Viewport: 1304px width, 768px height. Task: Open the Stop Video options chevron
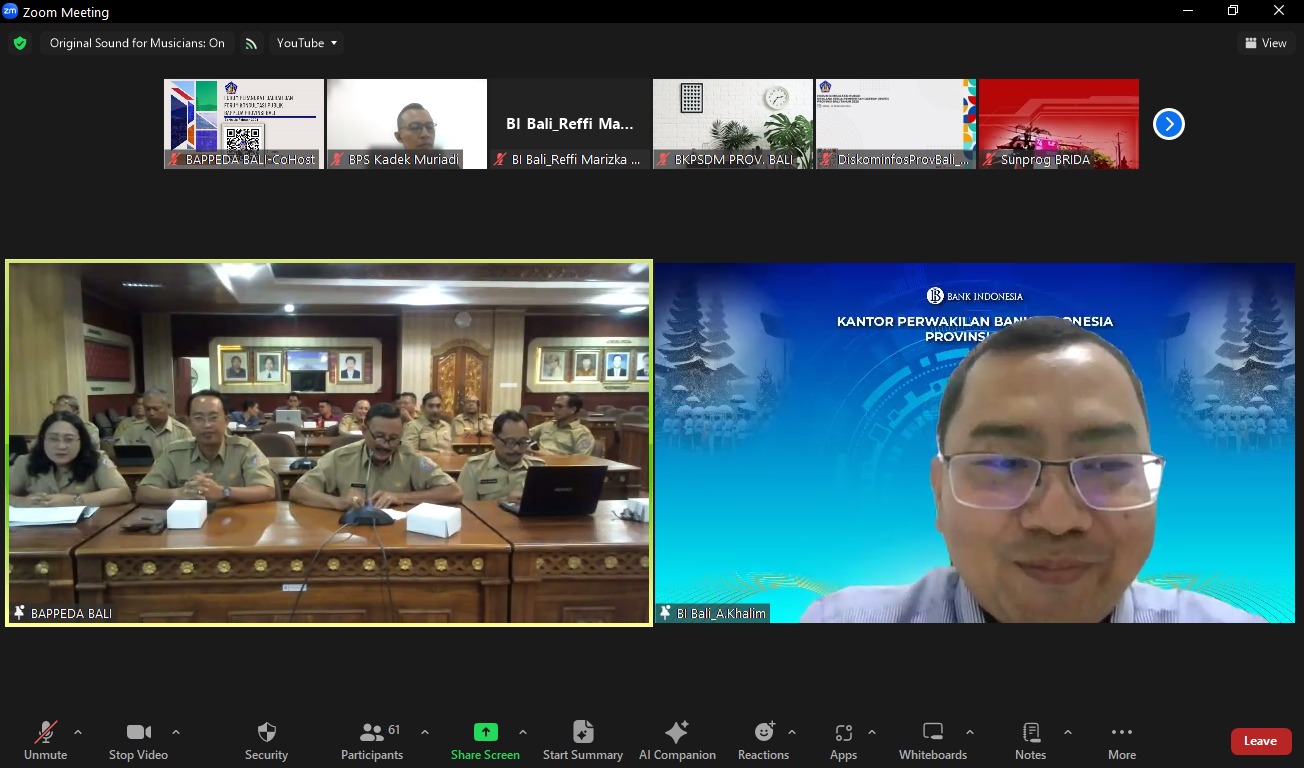[176, 731]
